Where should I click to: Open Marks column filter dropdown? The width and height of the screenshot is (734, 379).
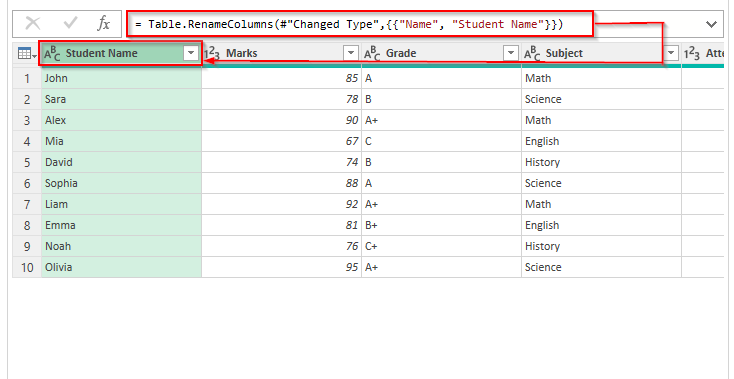pos(351,54)
